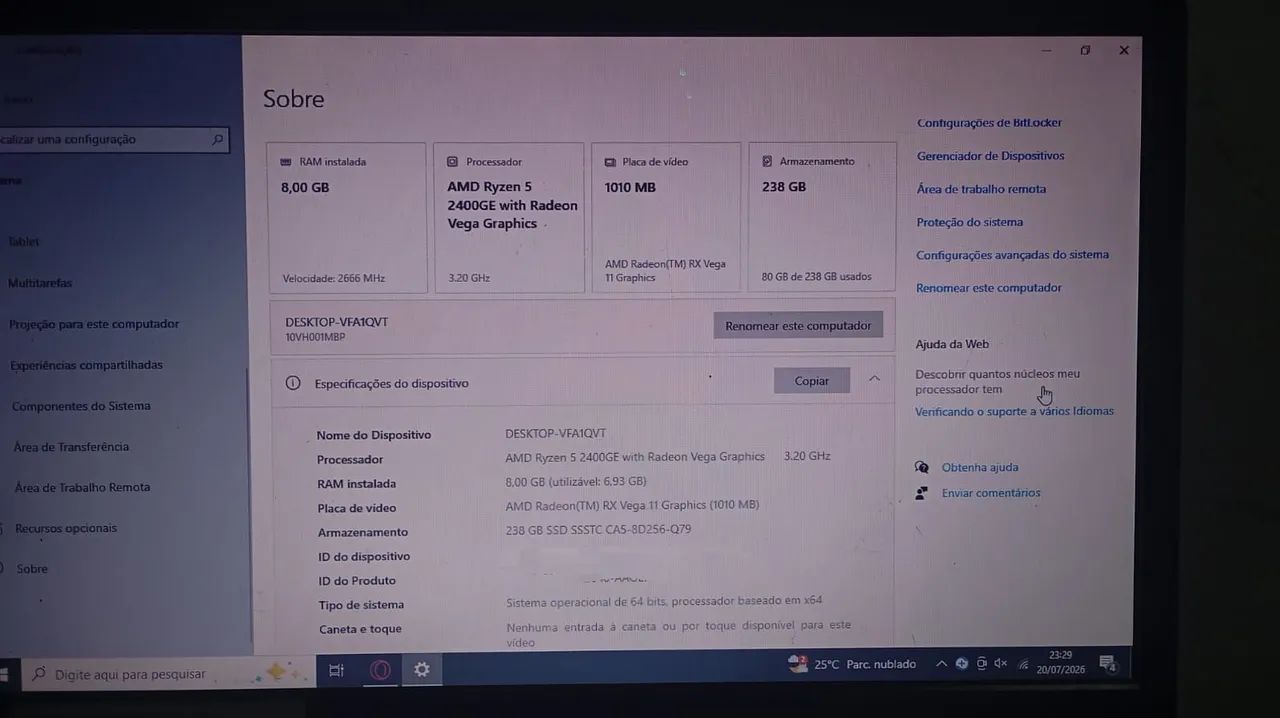Click the volume muted tray icon
Viewport: 1280px width, 718px height.
(1001, 663)
